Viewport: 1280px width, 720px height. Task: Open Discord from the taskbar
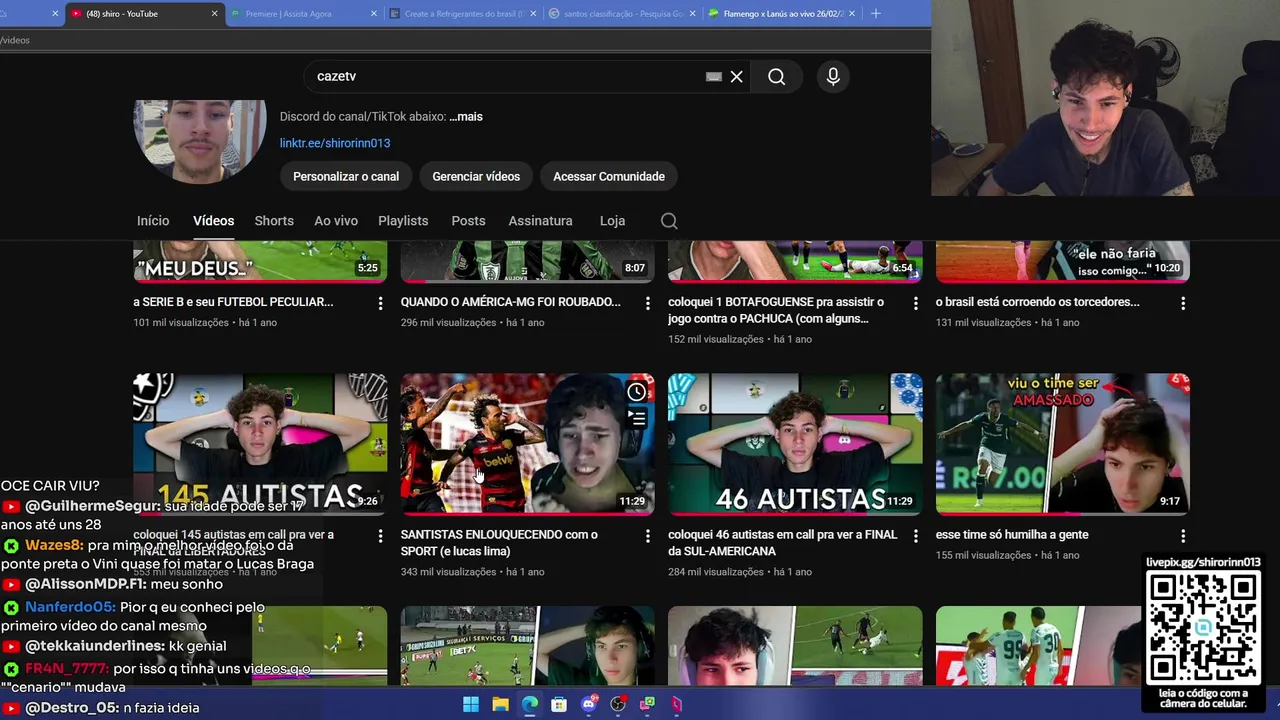click(x=589, y=704)
